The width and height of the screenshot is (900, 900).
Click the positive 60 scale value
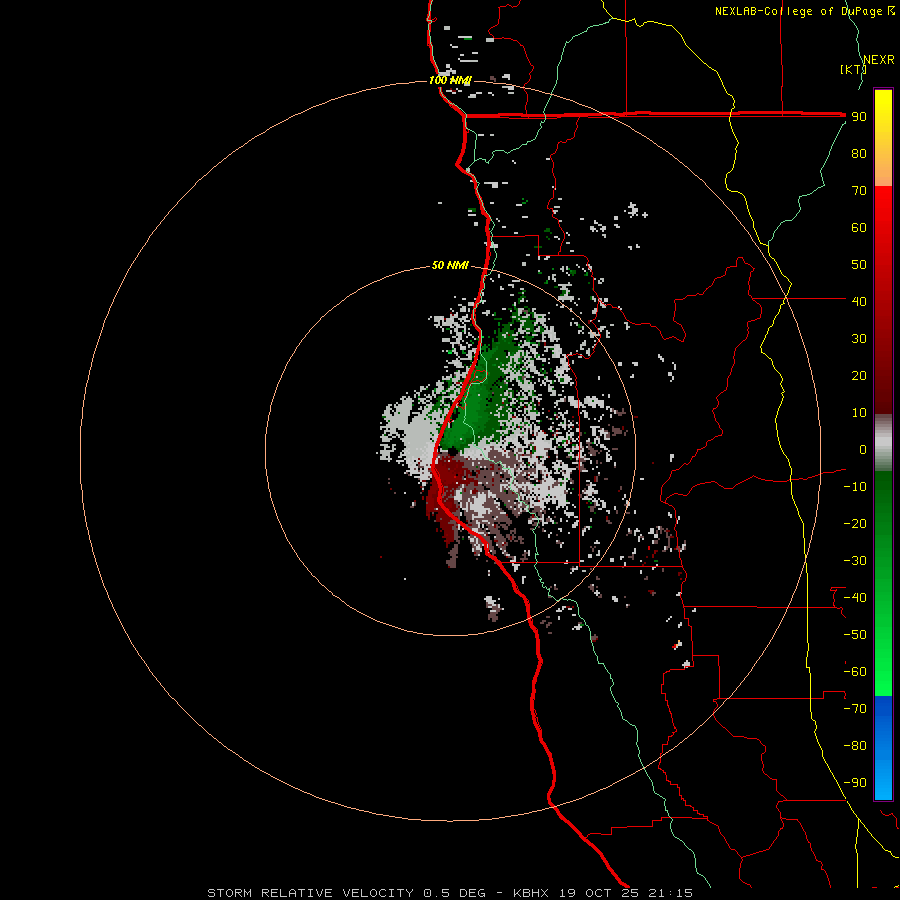859,228
